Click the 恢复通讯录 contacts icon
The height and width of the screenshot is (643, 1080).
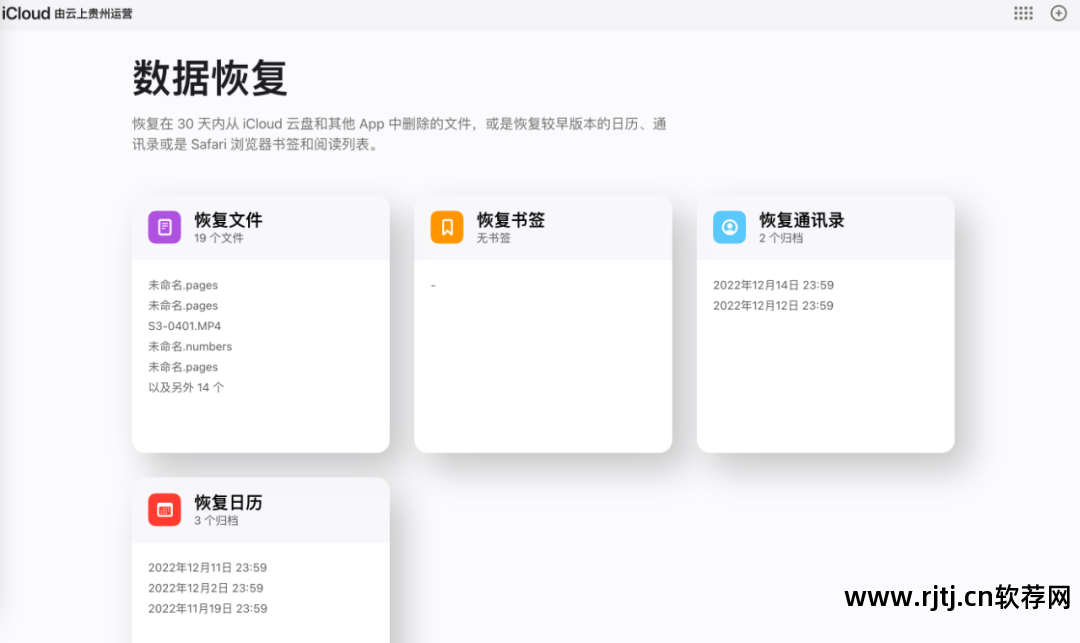pyautogui.click(x=729, y=227)
